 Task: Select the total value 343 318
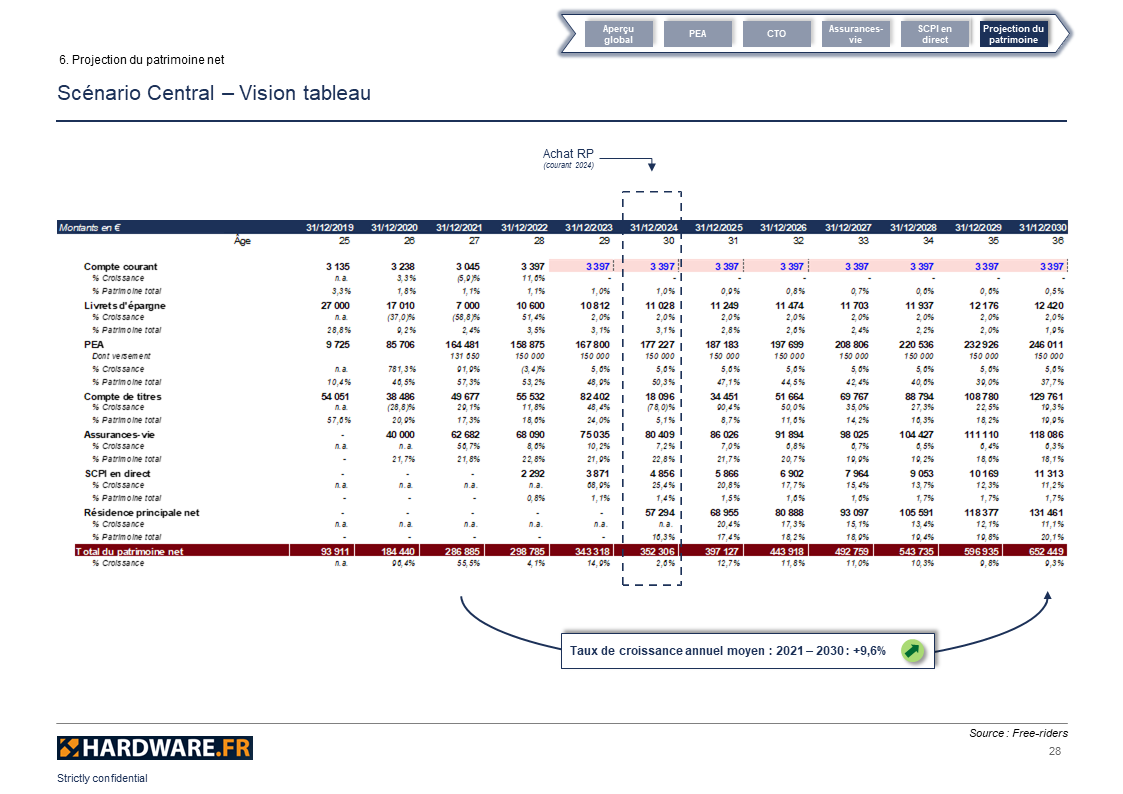[592, 551]
